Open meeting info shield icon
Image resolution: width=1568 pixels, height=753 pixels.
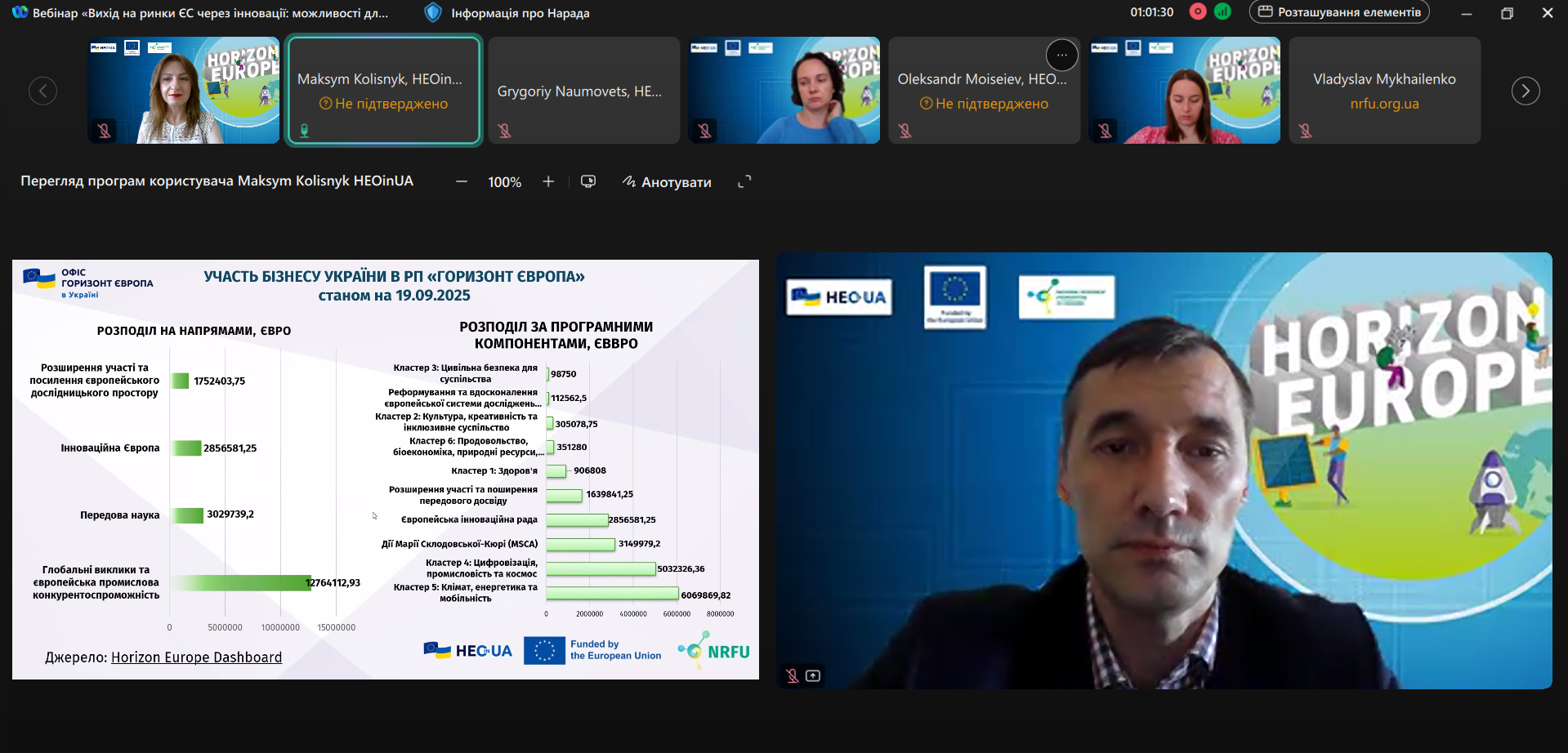[433, 12]
